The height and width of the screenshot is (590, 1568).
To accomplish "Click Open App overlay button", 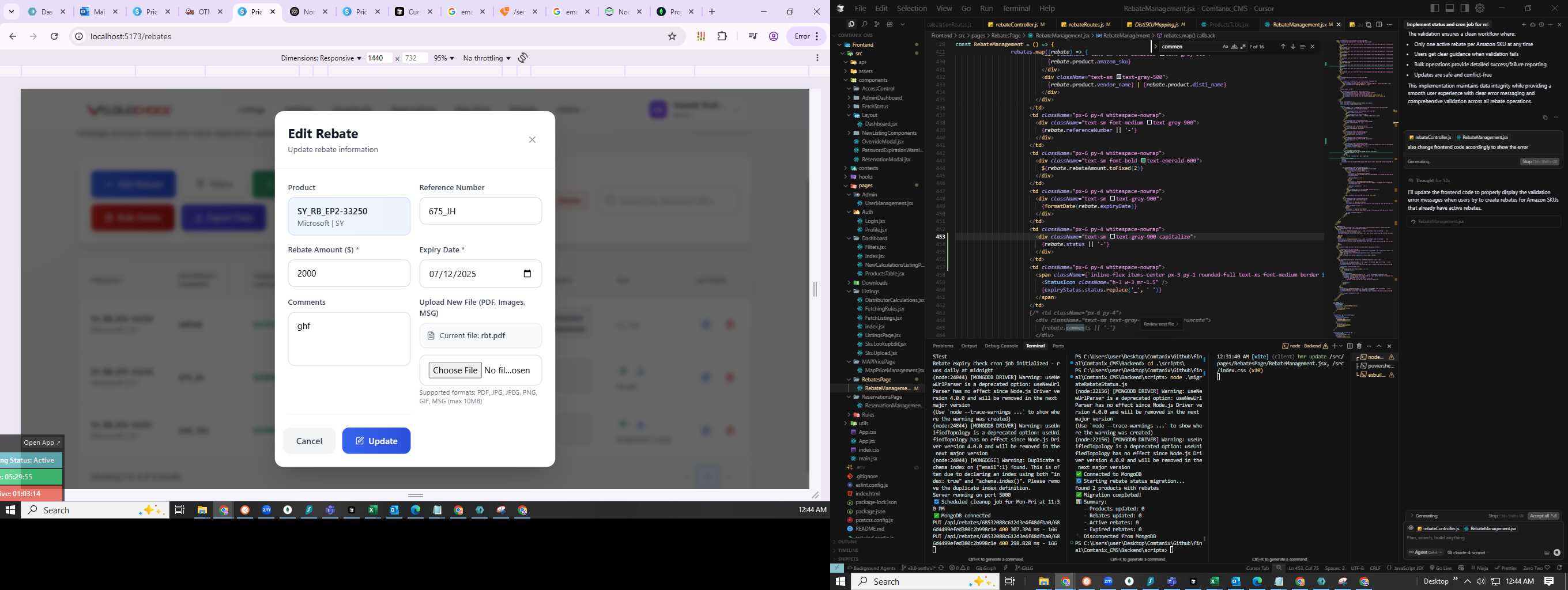I will (42, 443).
